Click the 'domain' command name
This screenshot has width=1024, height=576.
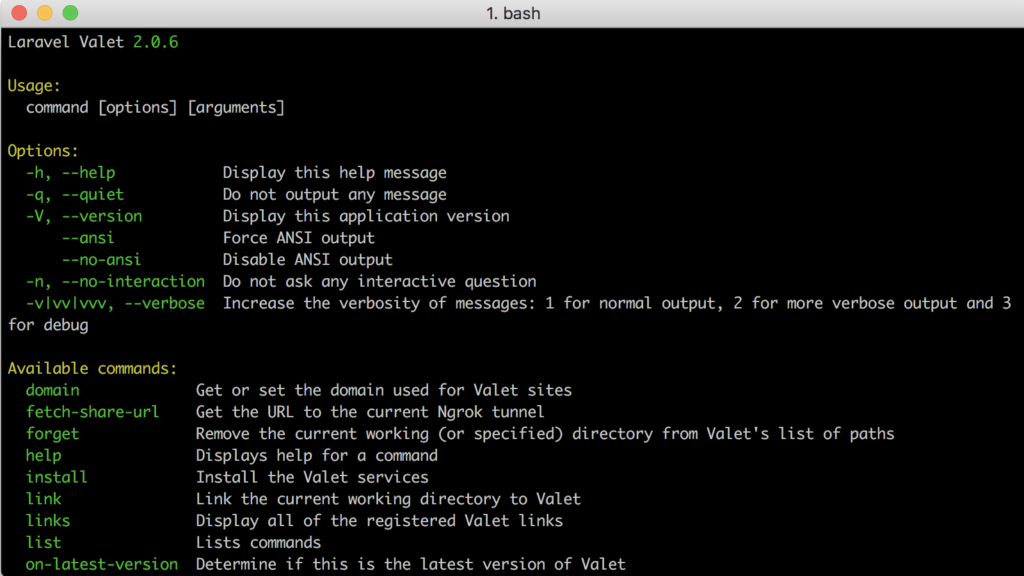point(52,390)
